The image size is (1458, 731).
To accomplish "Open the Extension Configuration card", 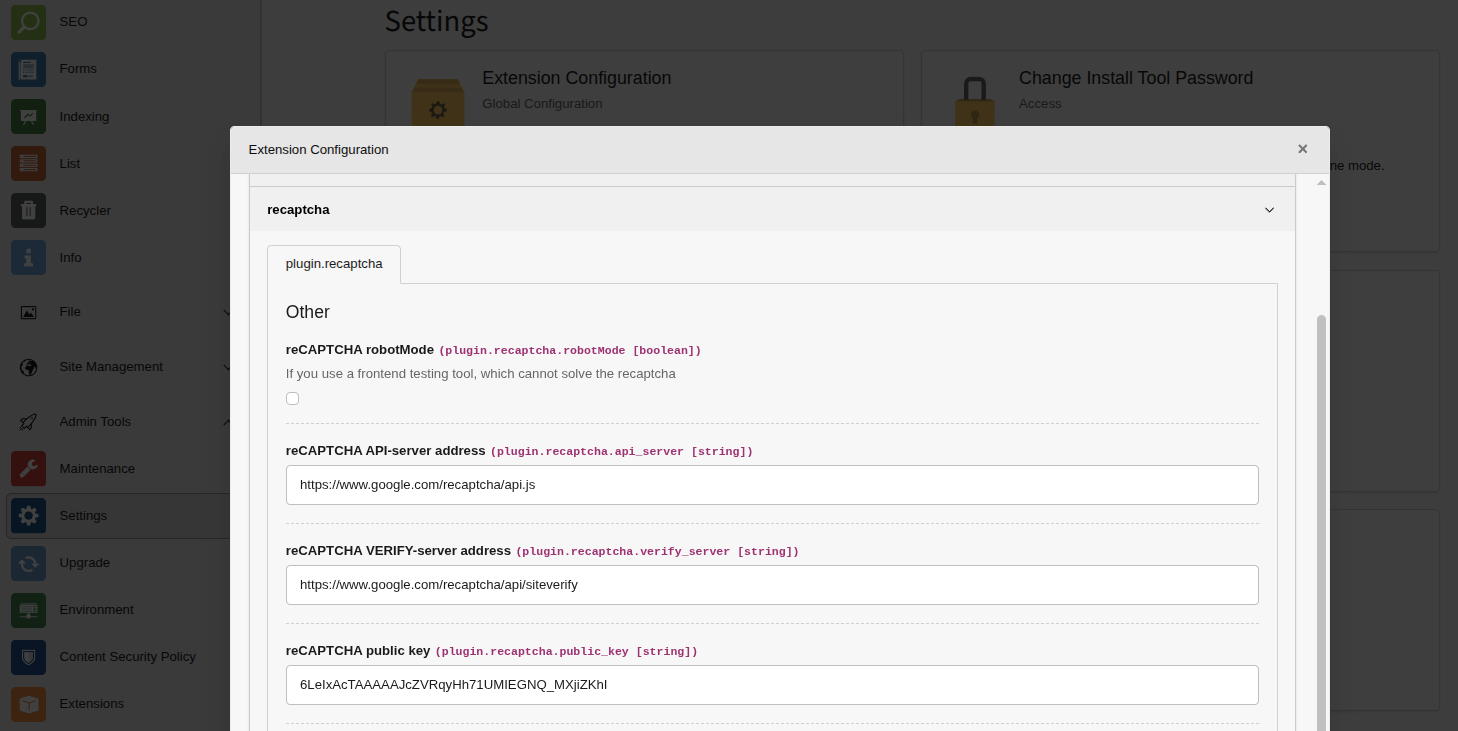I will click(577, 78).
